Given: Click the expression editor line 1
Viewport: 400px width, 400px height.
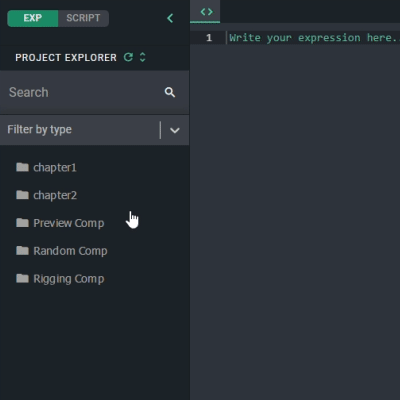Looking at the screenshot, I should [313, 38].
